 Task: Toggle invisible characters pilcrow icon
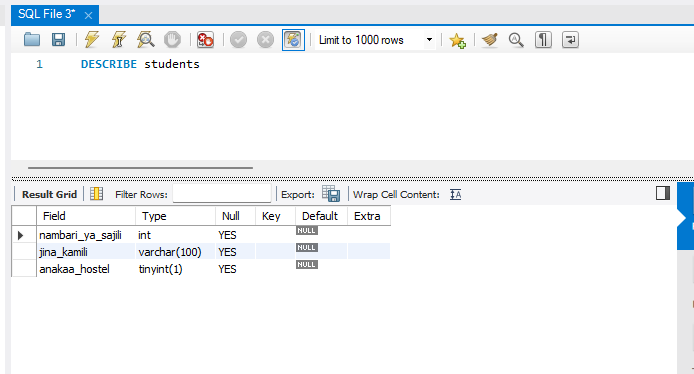[543, 40]
